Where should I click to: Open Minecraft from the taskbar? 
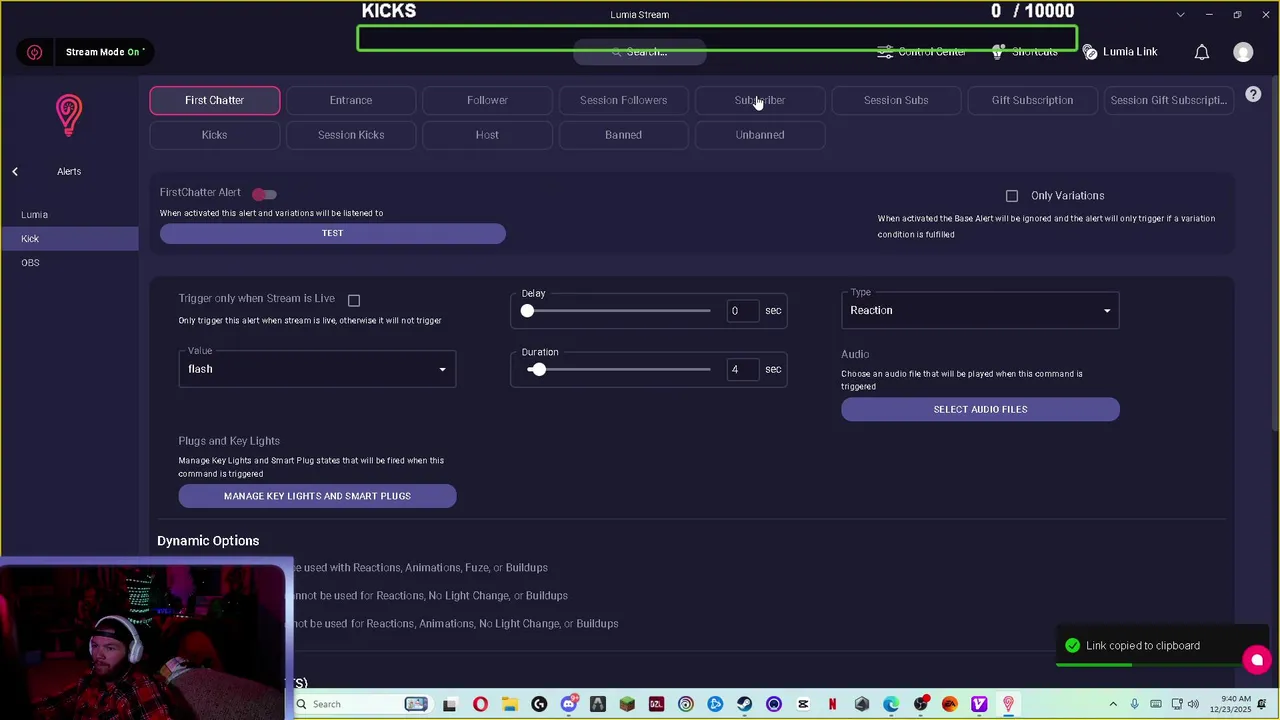click(x=627, y=704)
